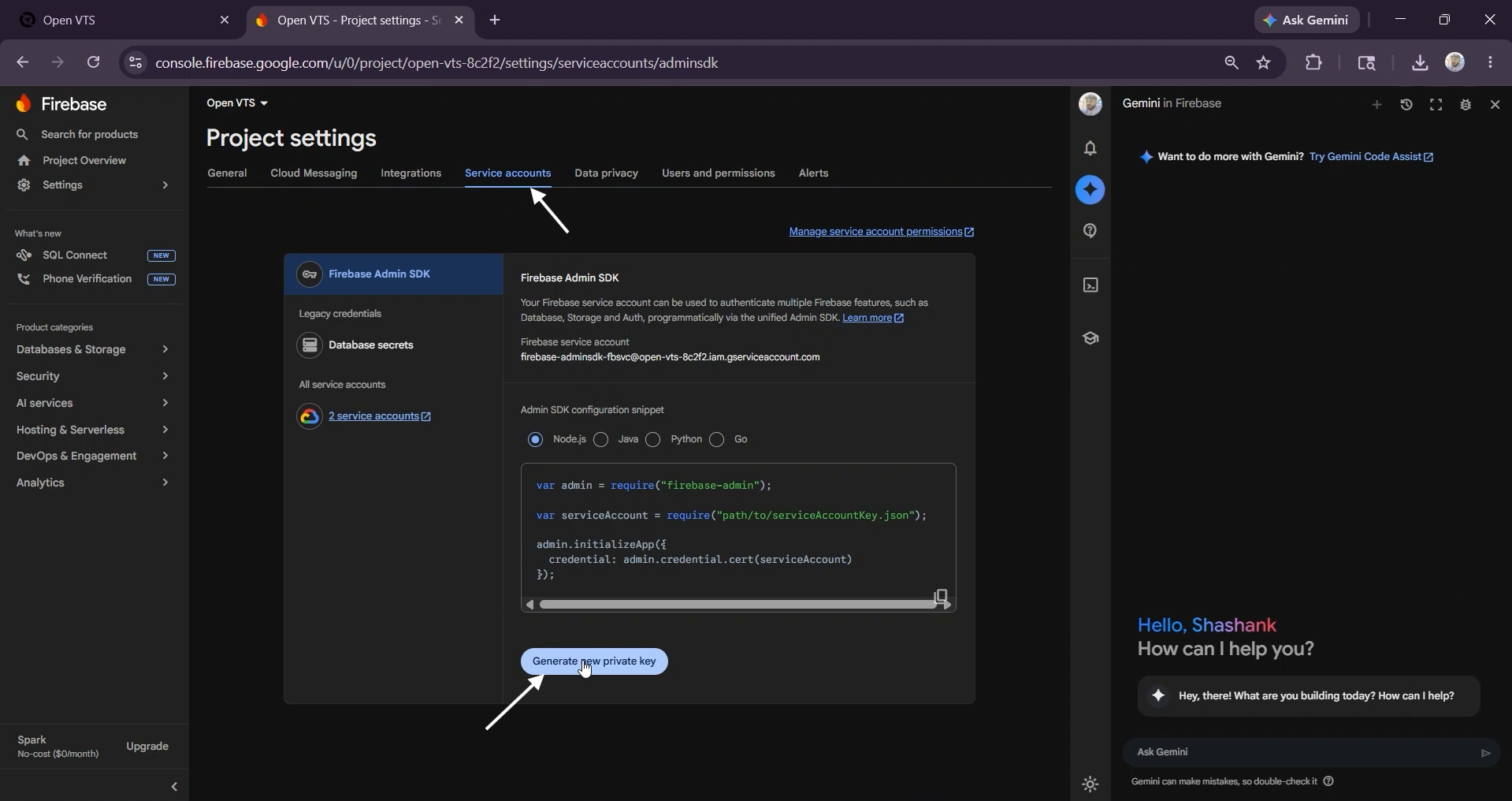This screenshot has height=801, width=1512.
Task: Reload the browser page
Action: (x=94, y=62)
